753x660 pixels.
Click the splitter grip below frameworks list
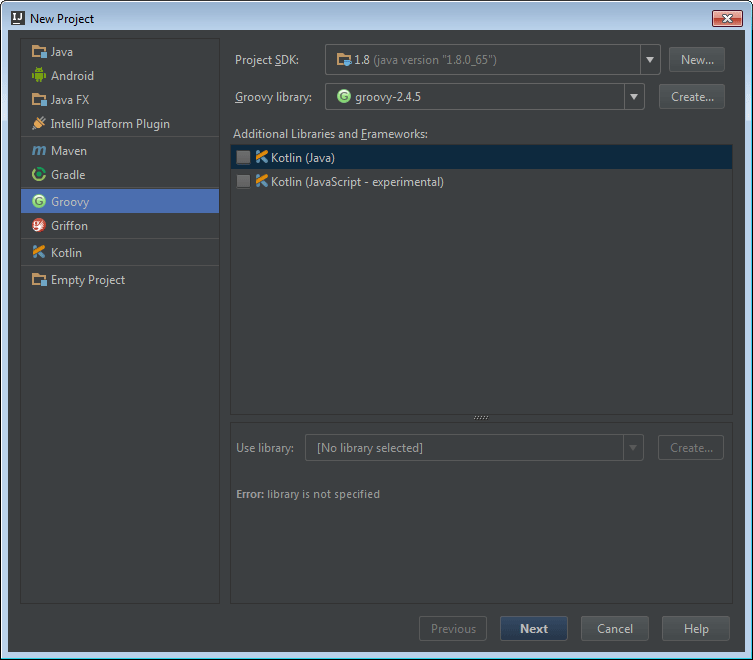[x=481, y=417]
